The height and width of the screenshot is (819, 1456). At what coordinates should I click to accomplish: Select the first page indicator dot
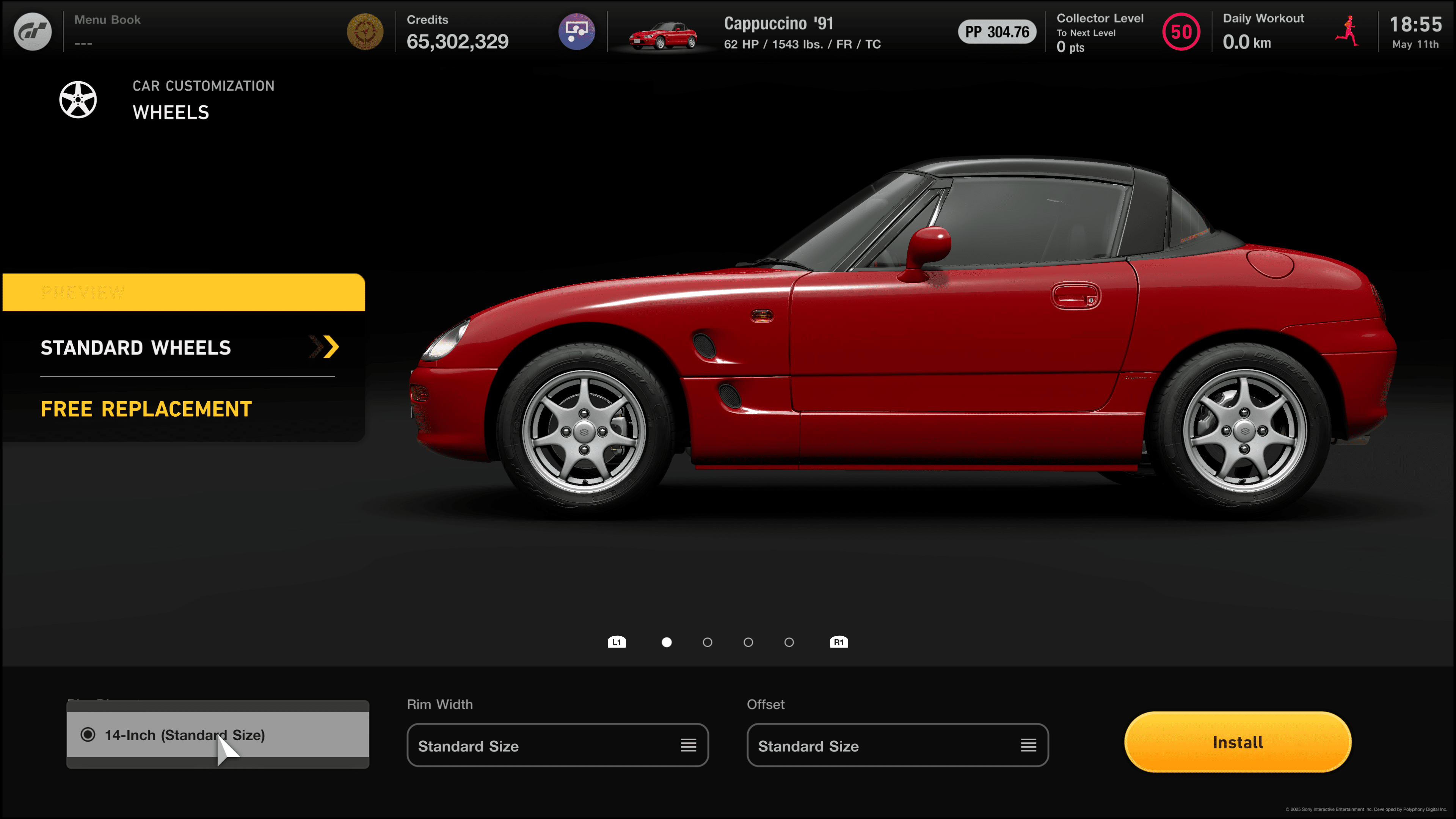(667, 642)
